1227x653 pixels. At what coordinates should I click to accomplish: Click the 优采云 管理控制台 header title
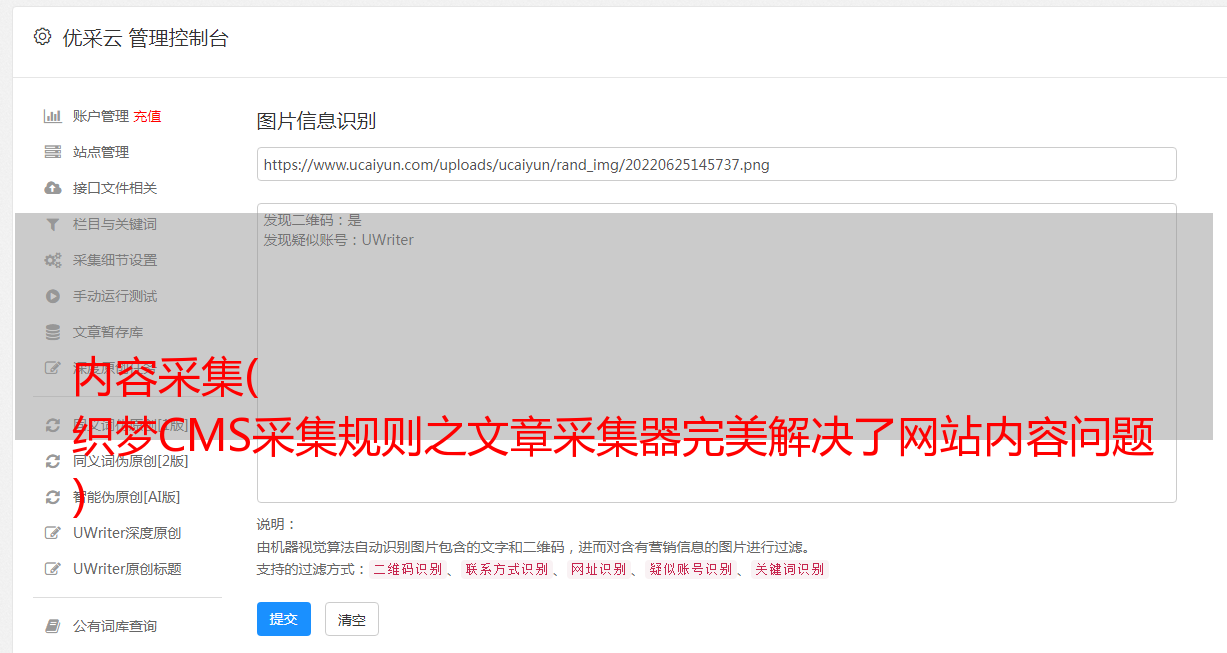[x=146, y=38]
